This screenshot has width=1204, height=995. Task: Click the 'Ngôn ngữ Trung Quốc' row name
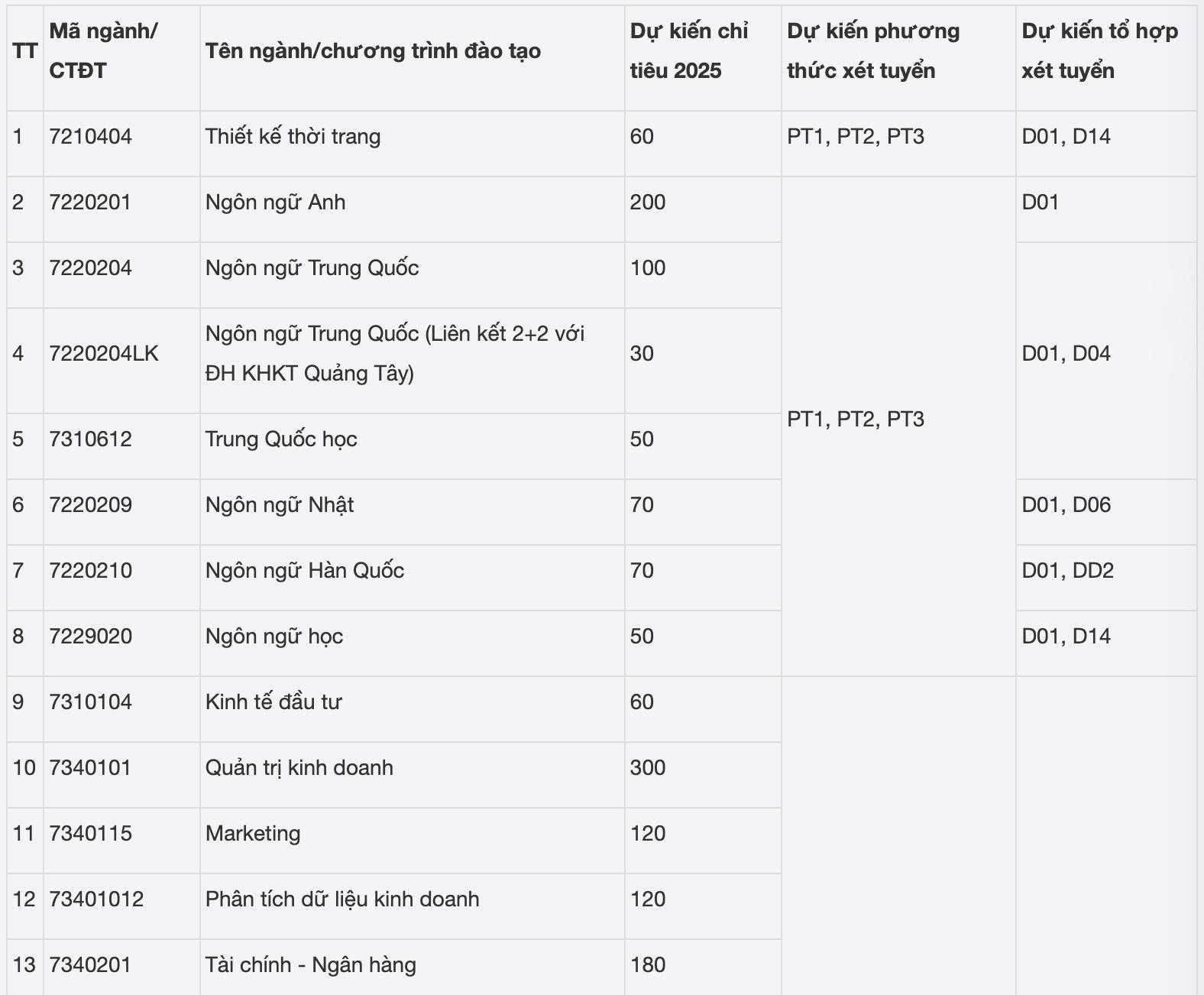[x=312, y=268]
